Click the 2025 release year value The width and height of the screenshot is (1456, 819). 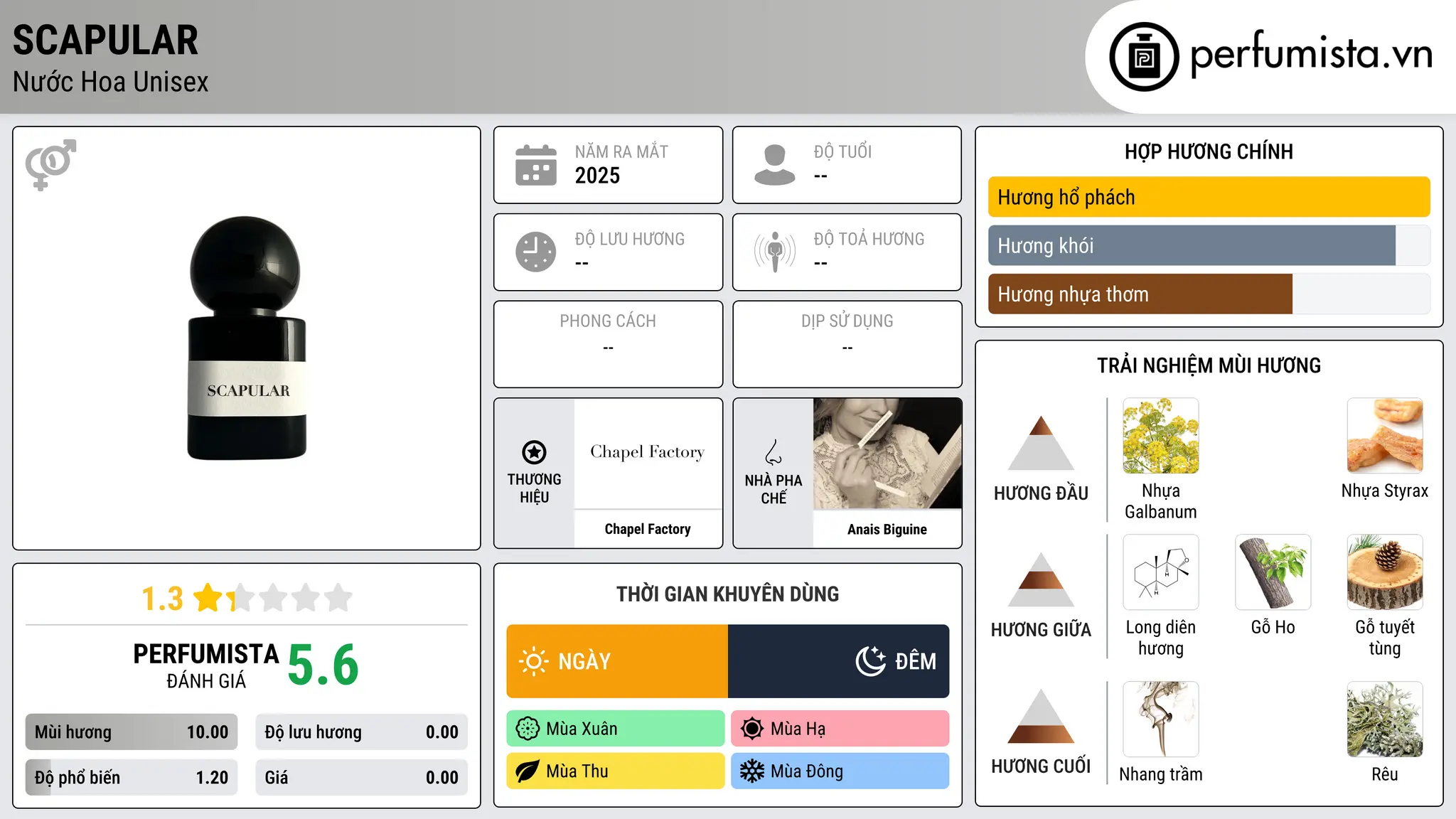point(597,176)
